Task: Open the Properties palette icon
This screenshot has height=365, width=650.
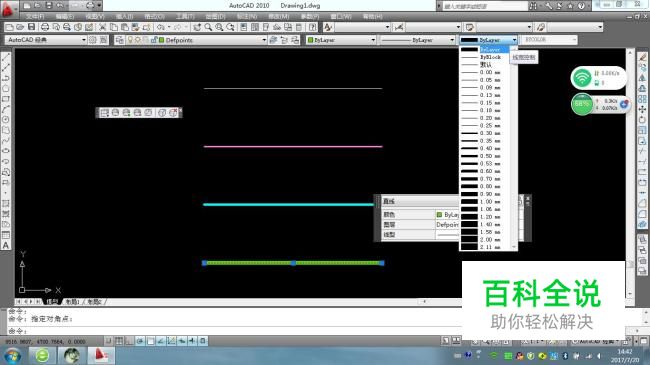Action: (244, 27)
